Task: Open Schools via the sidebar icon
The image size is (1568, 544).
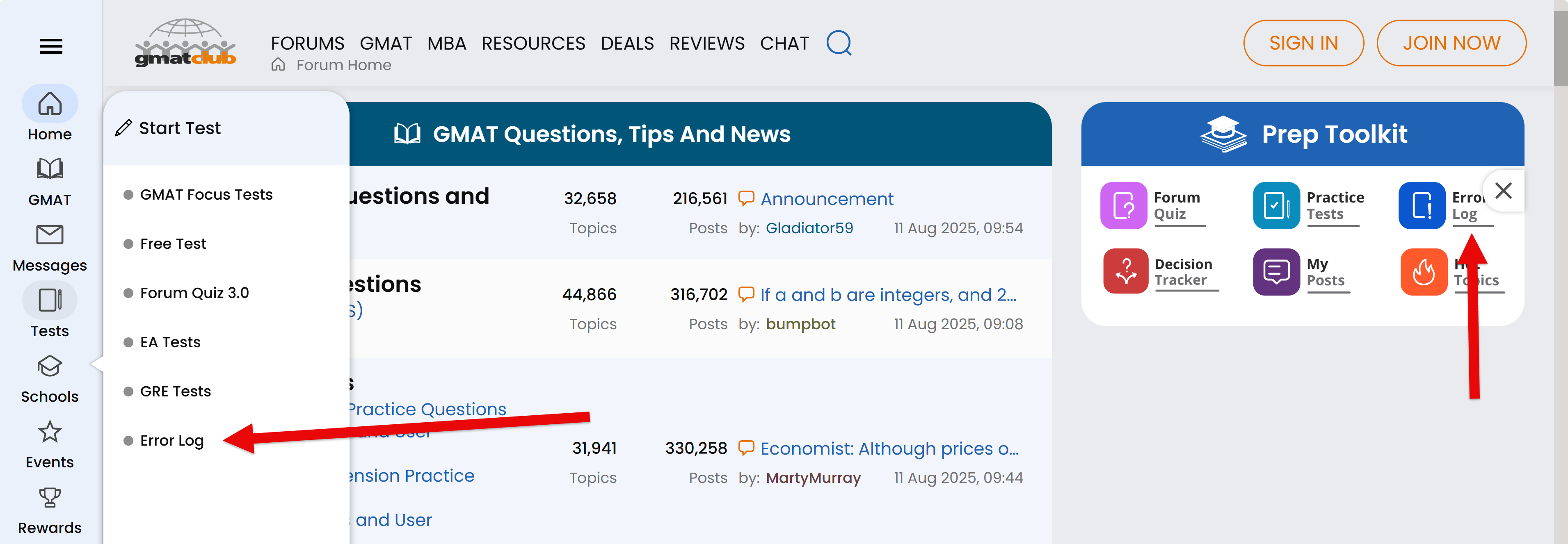Action: coord(50,366)
